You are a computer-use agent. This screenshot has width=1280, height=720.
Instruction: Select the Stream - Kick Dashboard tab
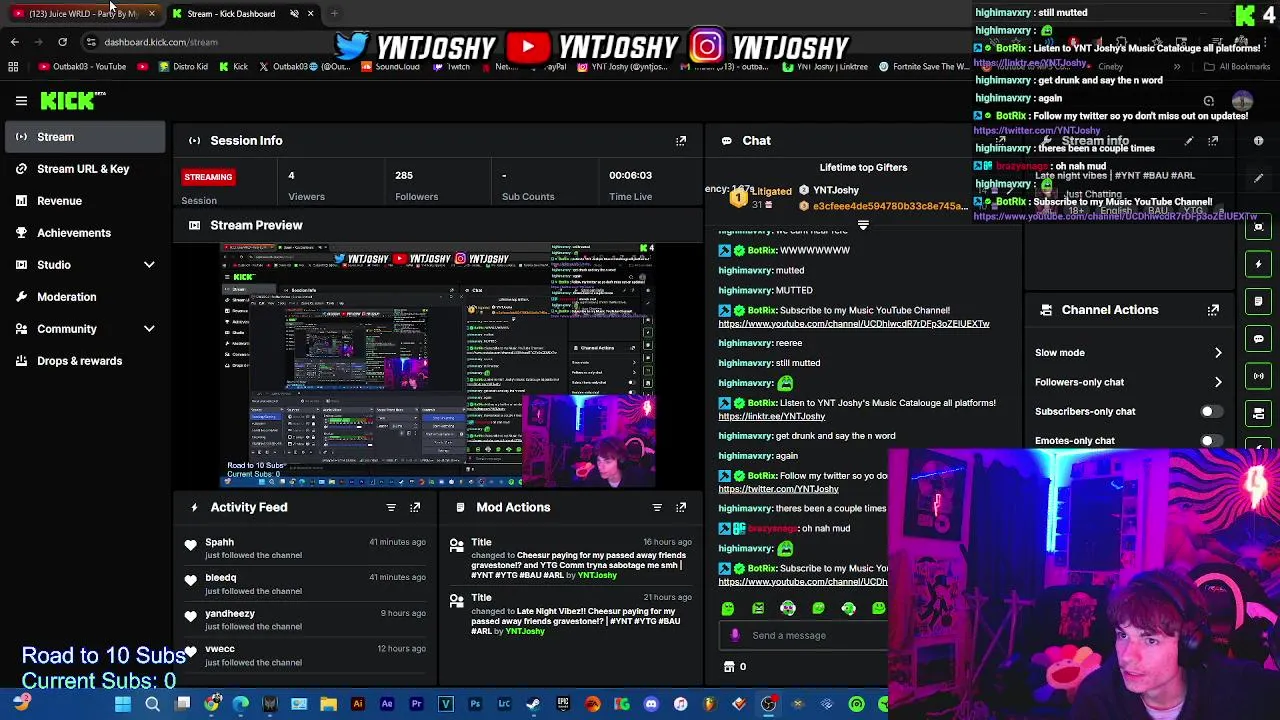[x=230, y=13]
